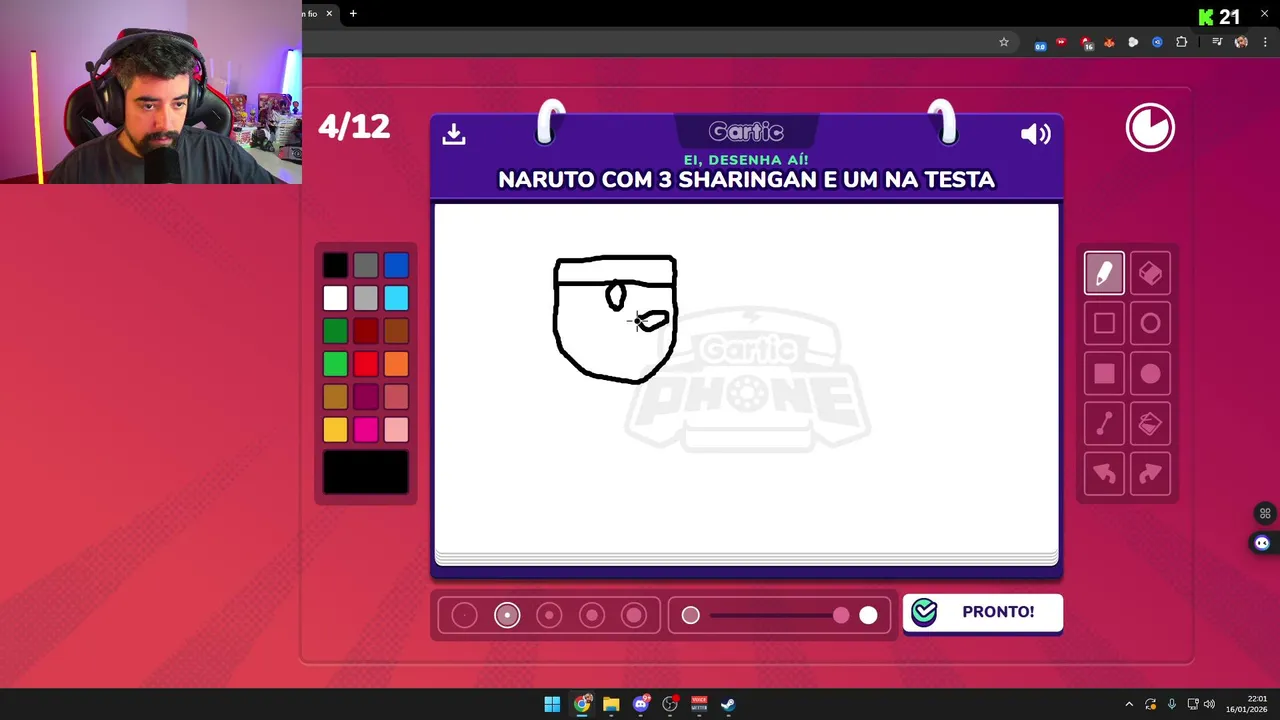Click the orange fox browser extension

[x=1109, y=42]
